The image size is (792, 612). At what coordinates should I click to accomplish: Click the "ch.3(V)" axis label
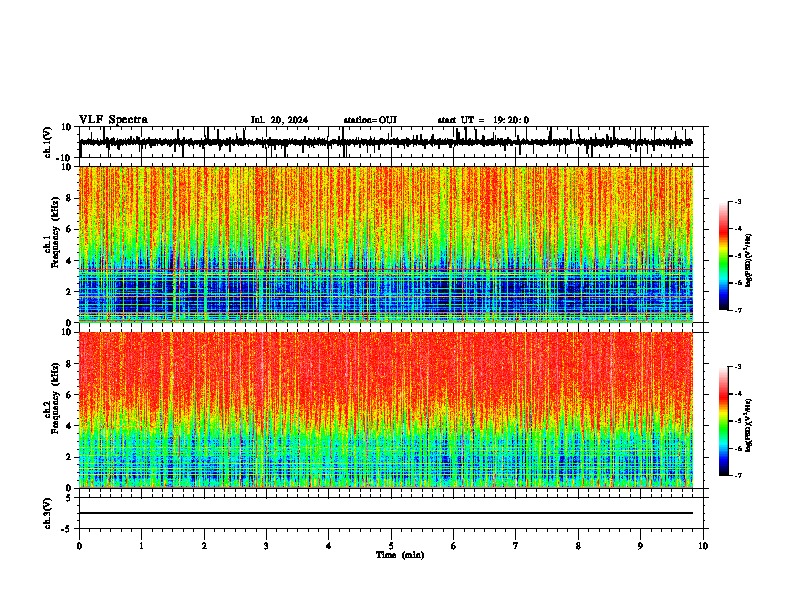point(48,513)
